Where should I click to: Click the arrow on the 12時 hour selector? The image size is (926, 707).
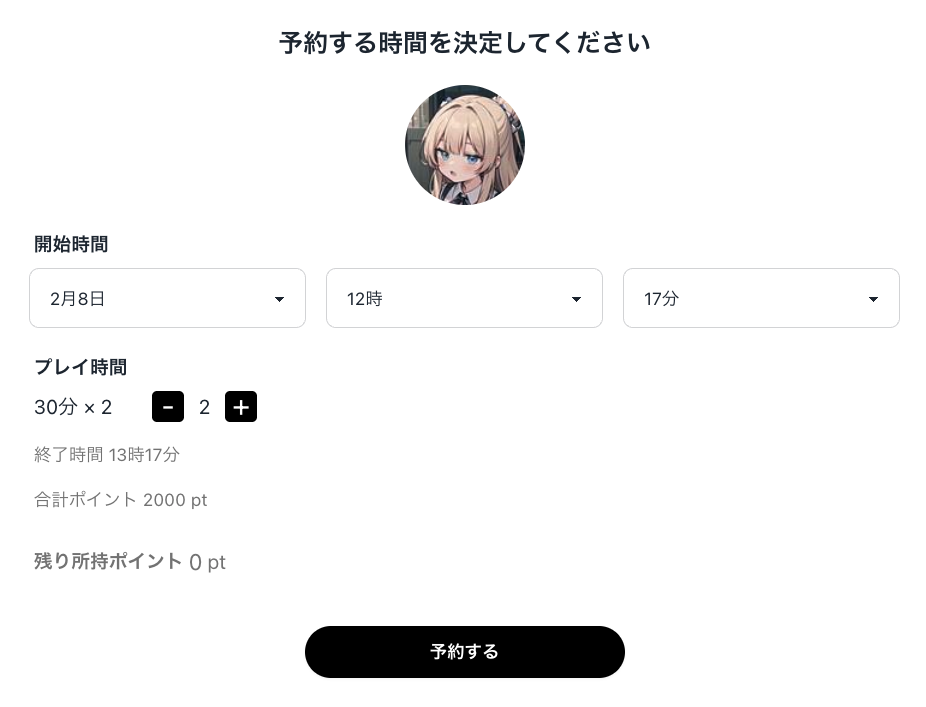pyautogui.click(x=576, y=299)
